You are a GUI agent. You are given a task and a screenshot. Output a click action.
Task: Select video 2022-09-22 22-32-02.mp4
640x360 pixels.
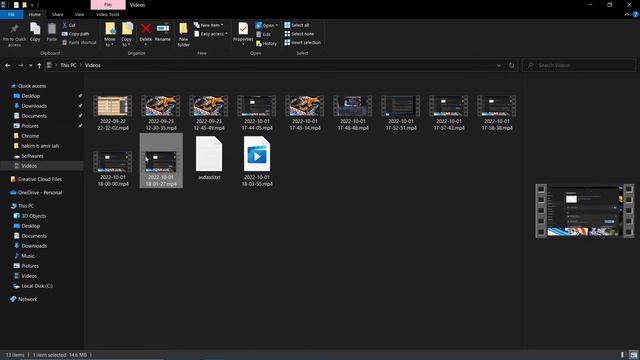tap(113, 113)
